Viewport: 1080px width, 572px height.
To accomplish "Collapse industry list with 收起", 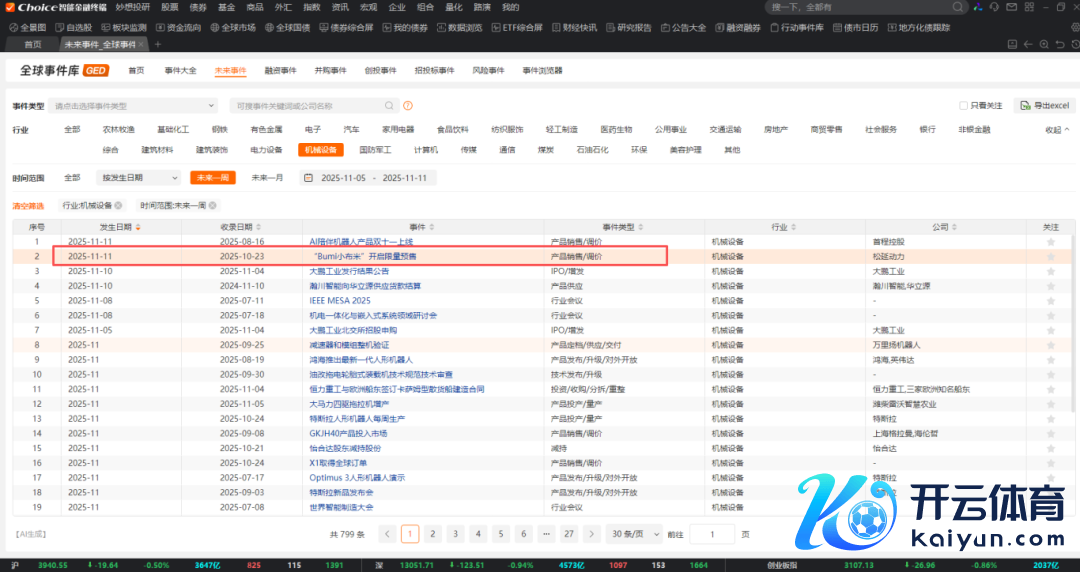I will [1056, 129].
